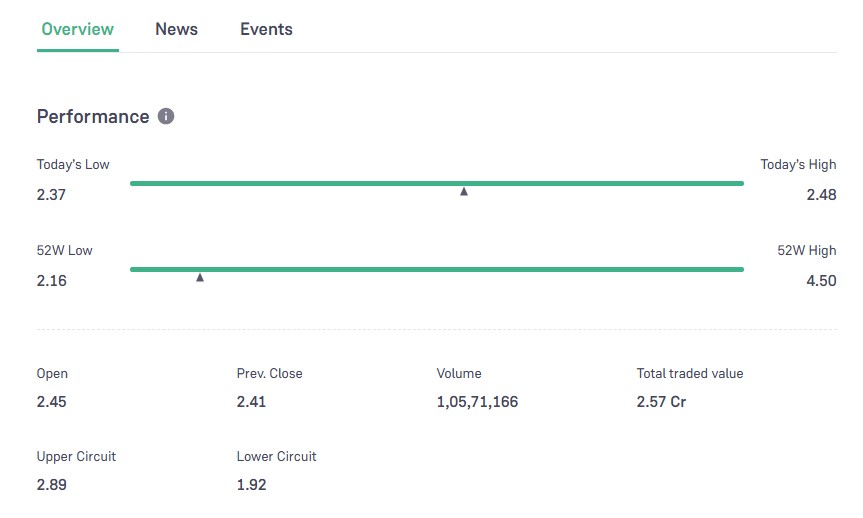
Task: Click the 52W High value 4.50
Action: click(x=821, y=281)
